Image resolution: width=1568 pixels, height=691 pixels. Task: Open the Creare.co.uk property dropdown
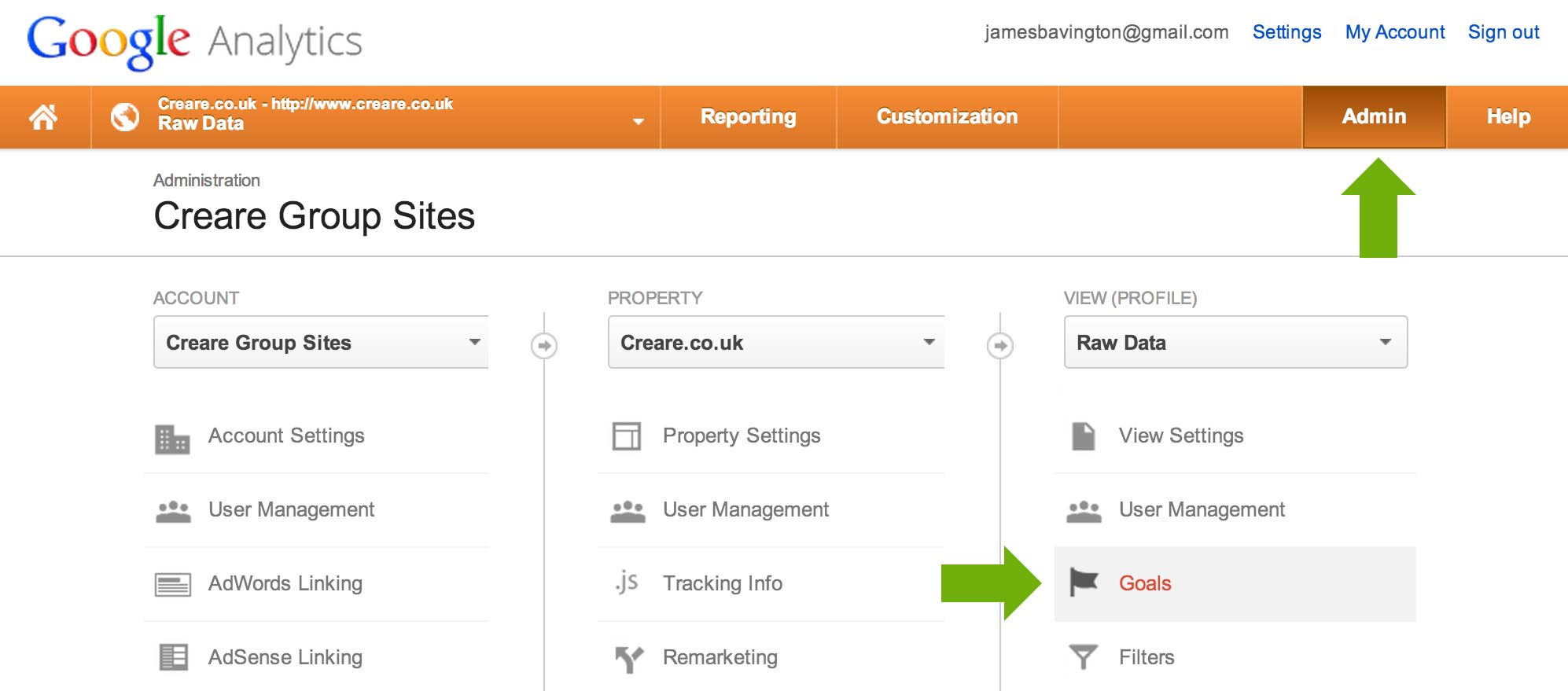click(x=776, y=342)
